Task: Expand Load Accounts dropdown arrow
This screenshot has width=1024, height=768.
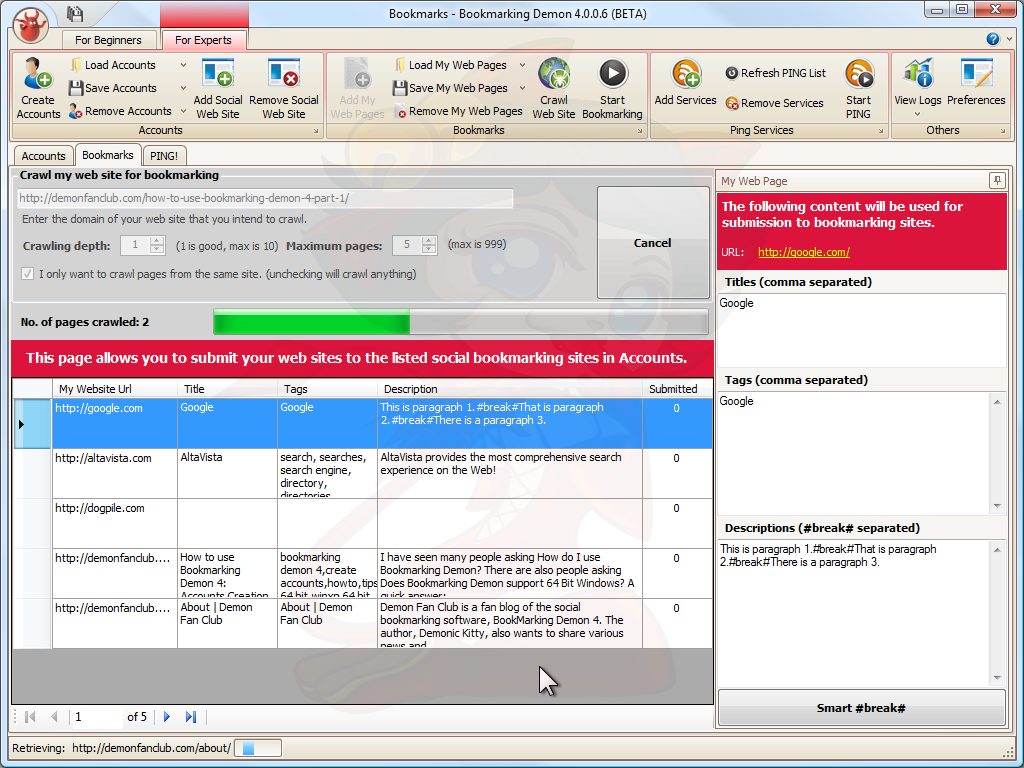Action: (x=183, y=65)
